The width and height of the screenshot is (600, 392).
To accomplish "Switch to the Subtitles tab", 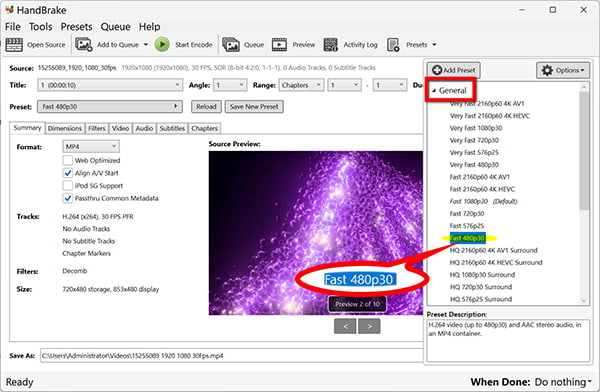I will click(x=172, y=128).
